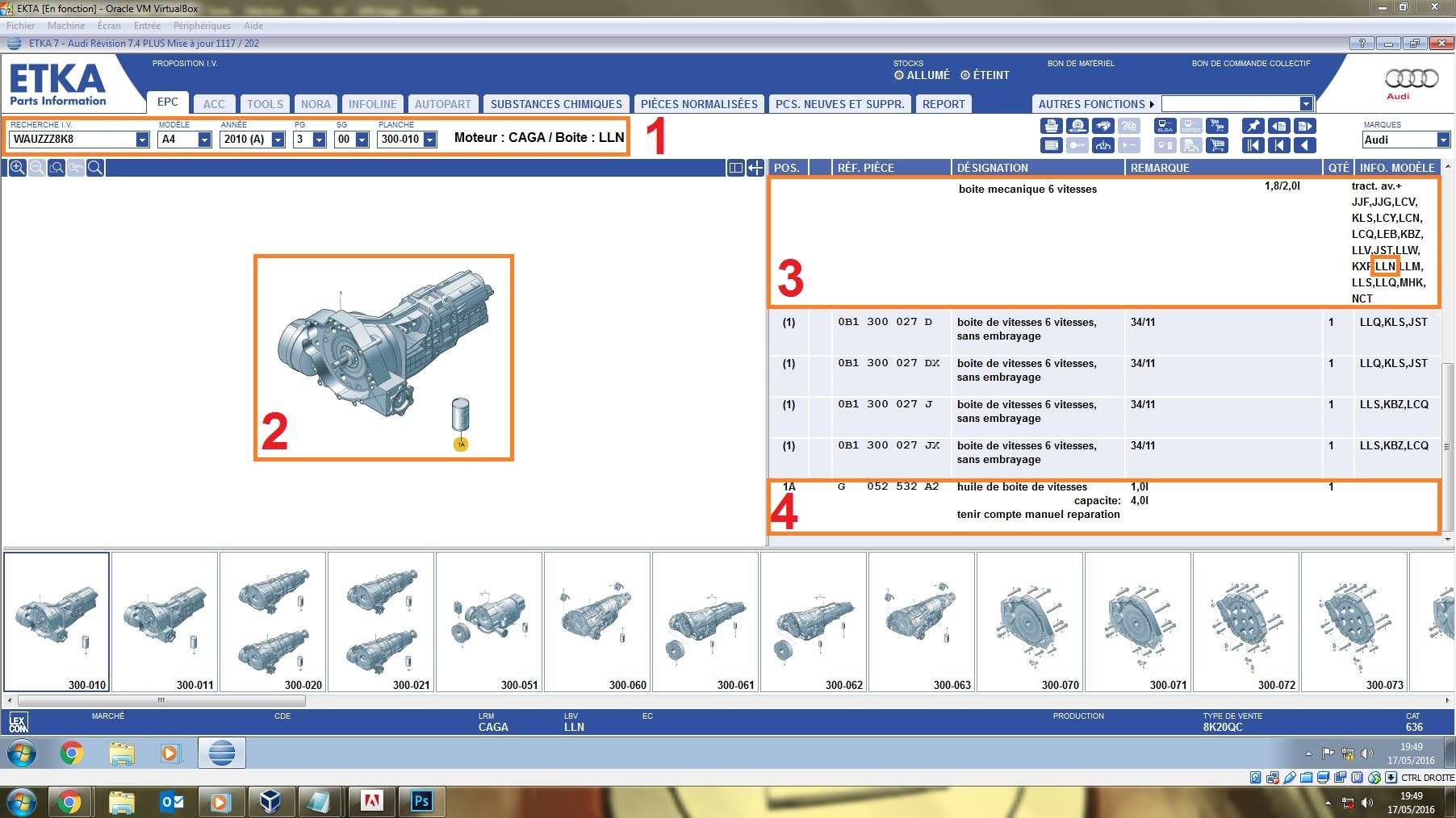Open PCS. NEUVES ET SUPPR. tab
Image resolution: width=1456 pixels, height=818 pixels.
(x=839, y=104)
